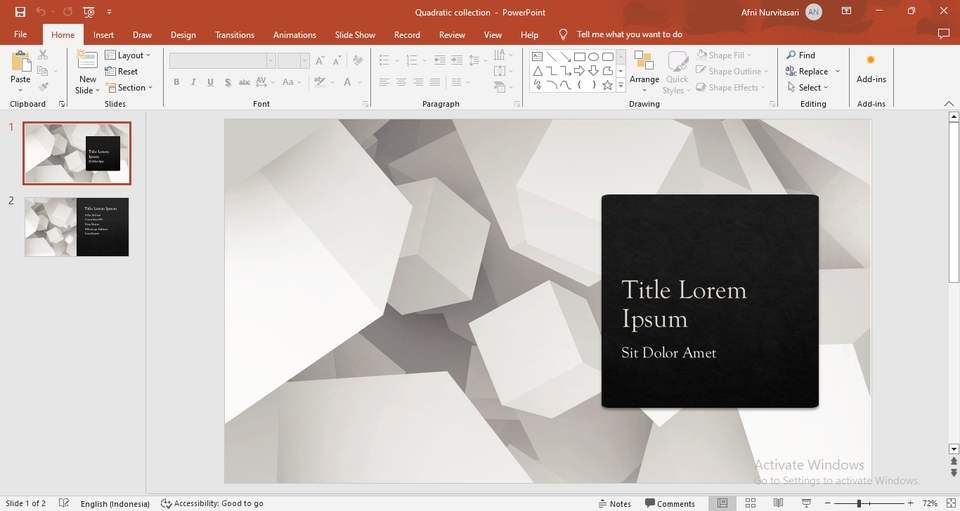Click the Save icon in quick access toolbar

20,12
